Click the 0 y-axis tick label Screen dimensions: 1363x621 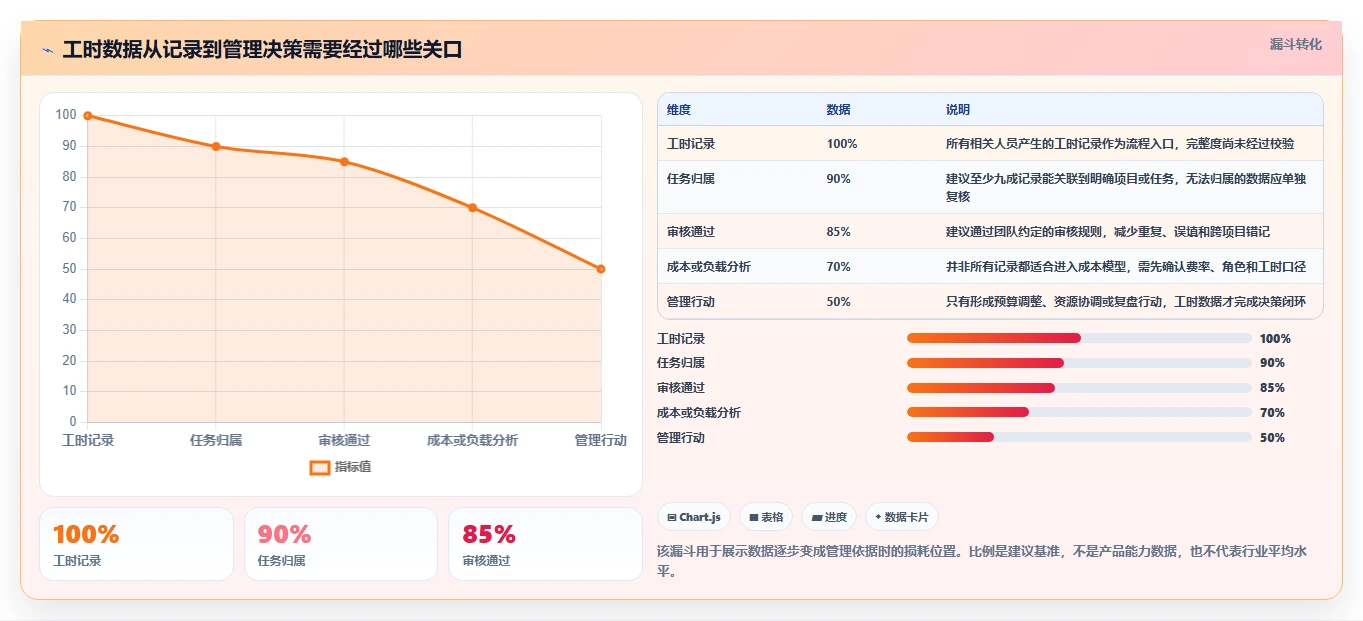pos(74,421)
